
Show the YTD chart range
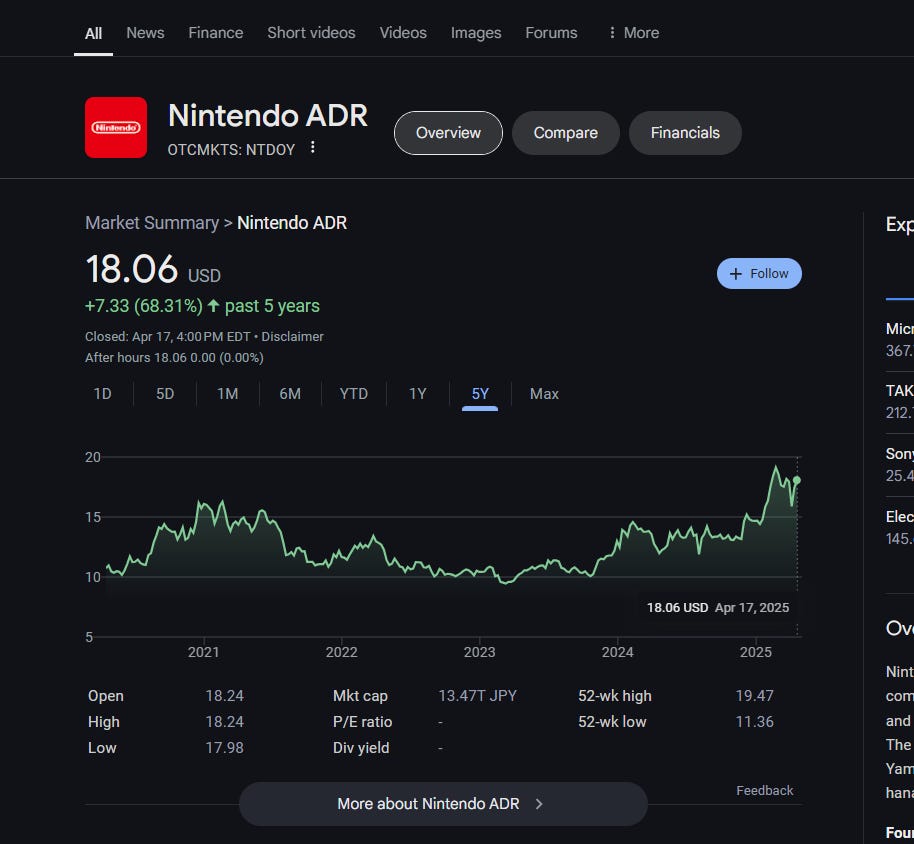[353, 393]
